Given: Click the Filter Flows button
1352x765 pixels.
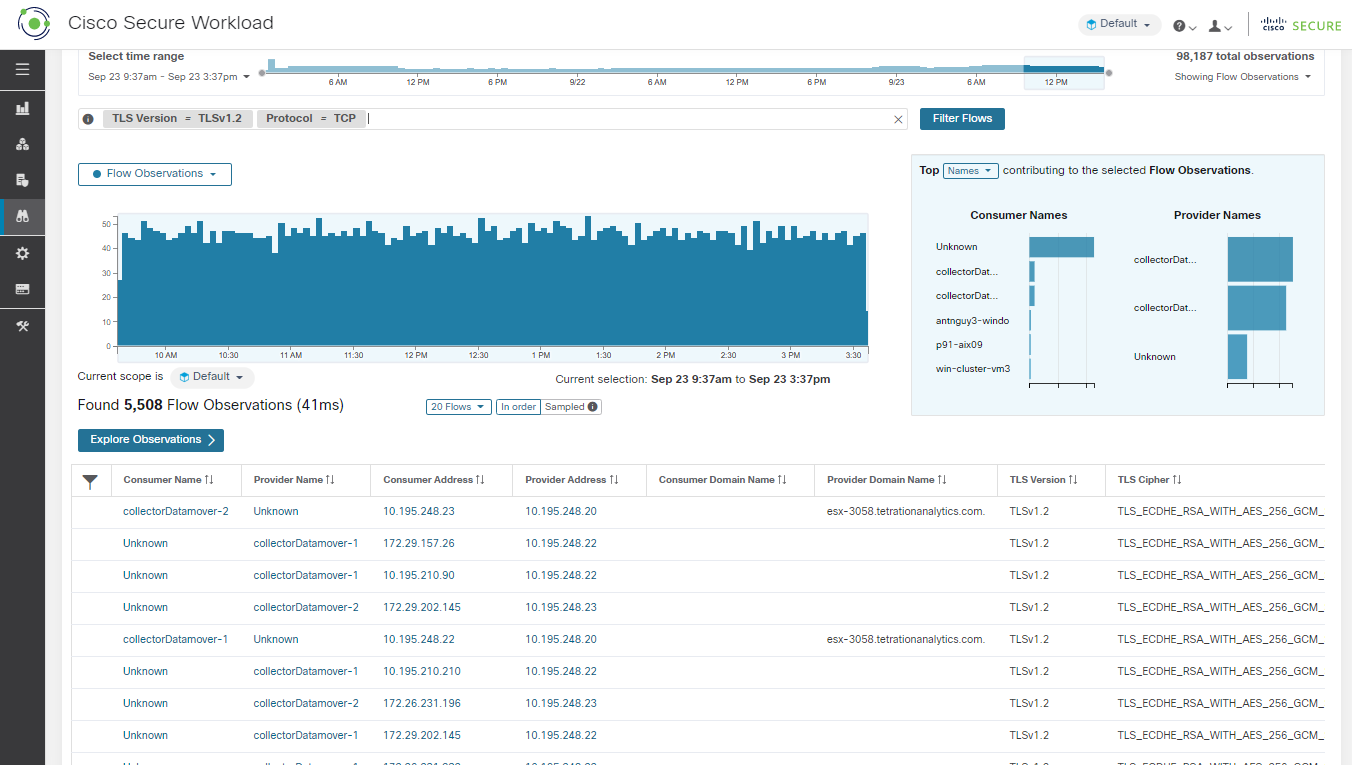Looking at the screenshot, I should pyautogui.click(x=962, y=119).
